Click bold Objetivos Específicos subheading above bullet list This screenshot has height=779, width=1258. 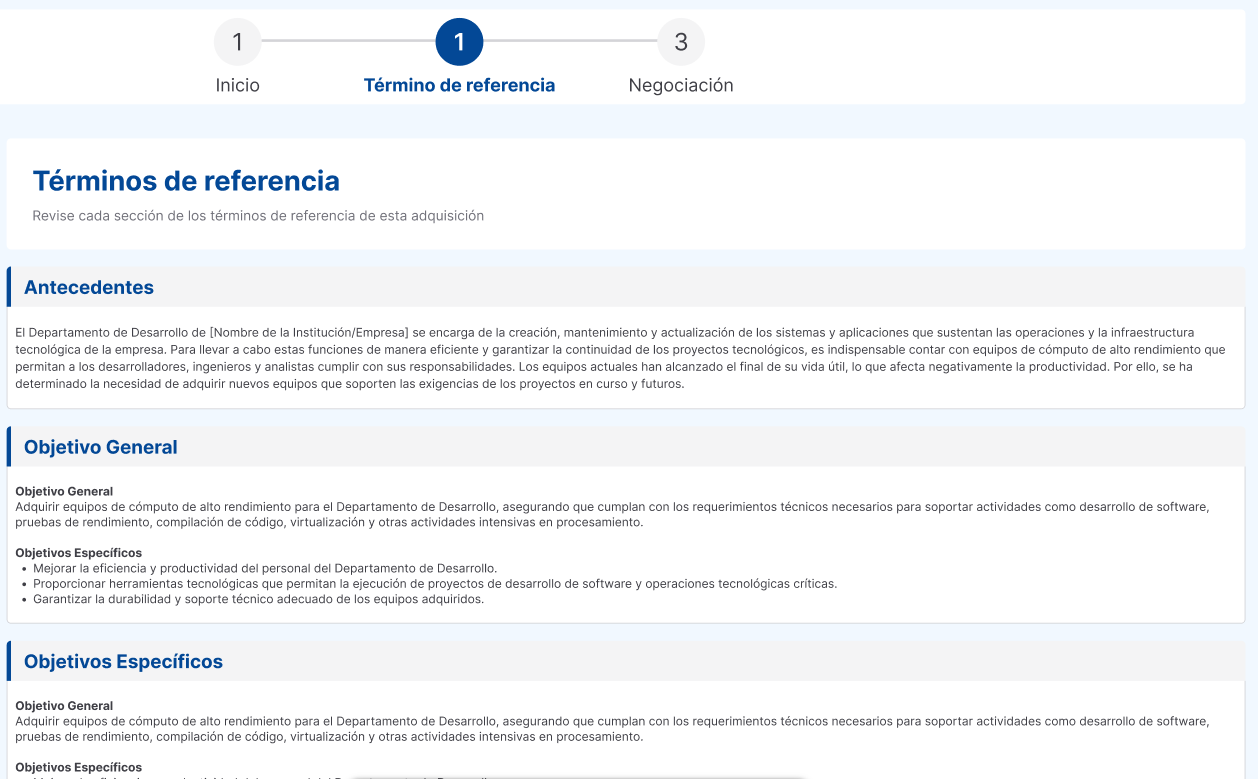pos(78,553)
